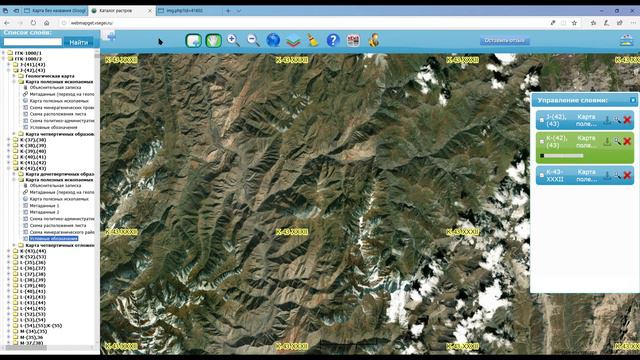Screen dimensions: 640x360
Task: Expand the L-(35),(36) folder
Action: click(9, 262)
